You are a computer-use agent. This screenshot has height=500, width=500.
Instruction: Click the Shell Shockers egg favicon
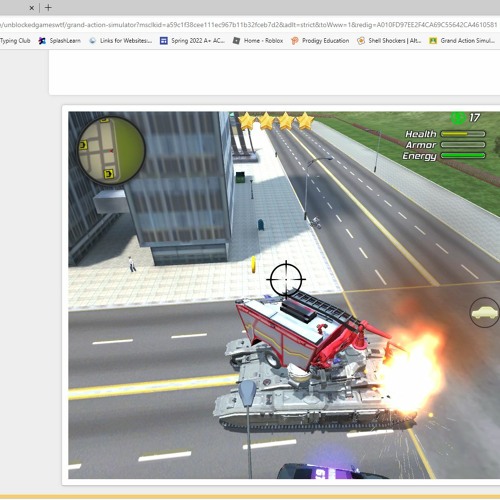[x=361, y=41]
